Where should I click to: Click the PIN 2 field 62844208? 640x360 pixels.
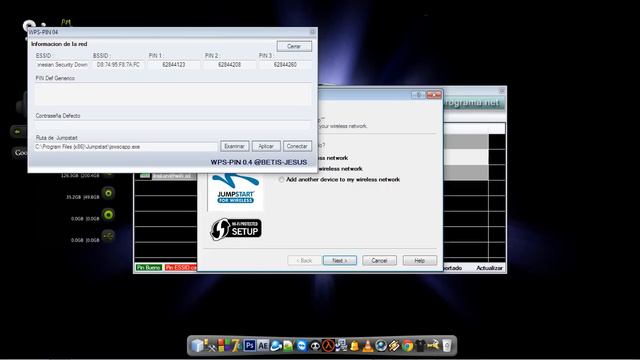229,65
